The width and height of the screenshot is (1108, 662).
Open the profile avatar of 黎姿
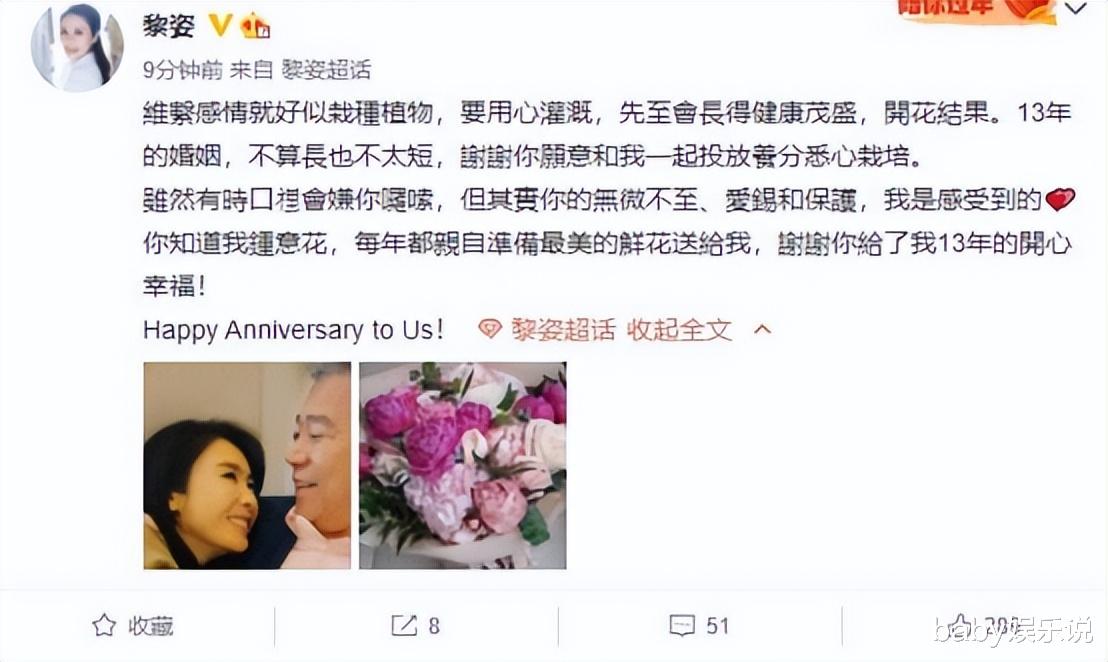pyautogui.click(x=76, y=47)
